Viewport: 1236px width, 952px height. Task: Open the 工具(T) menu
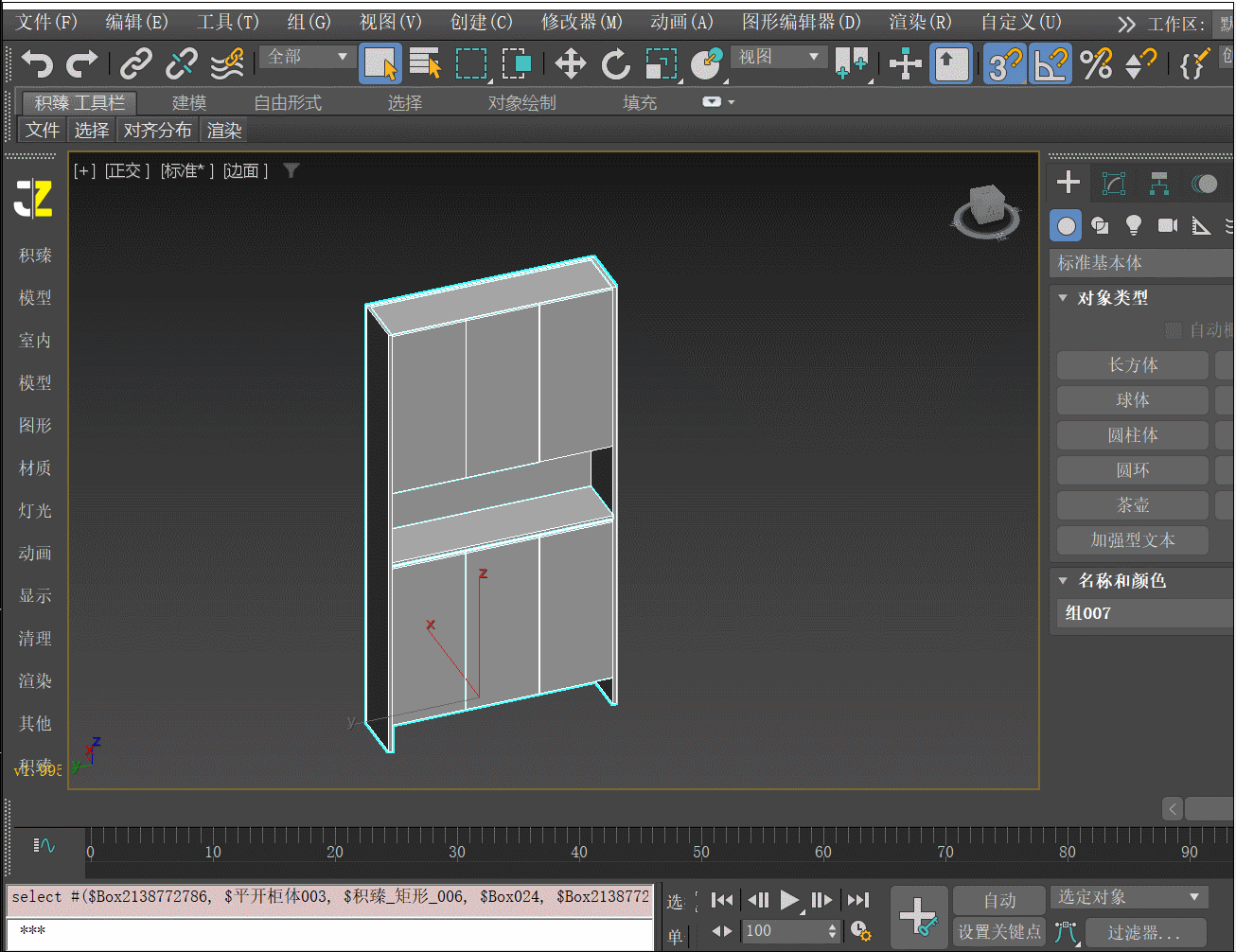[228, 22]
